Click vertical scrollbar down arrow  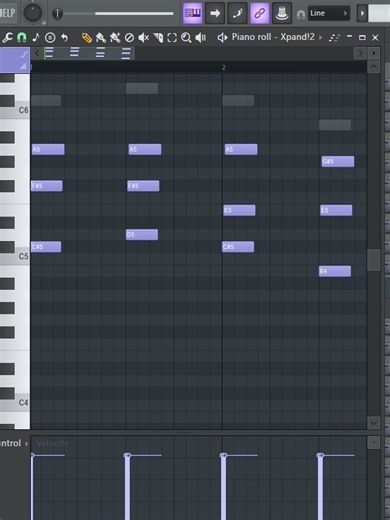coord(374,423)
